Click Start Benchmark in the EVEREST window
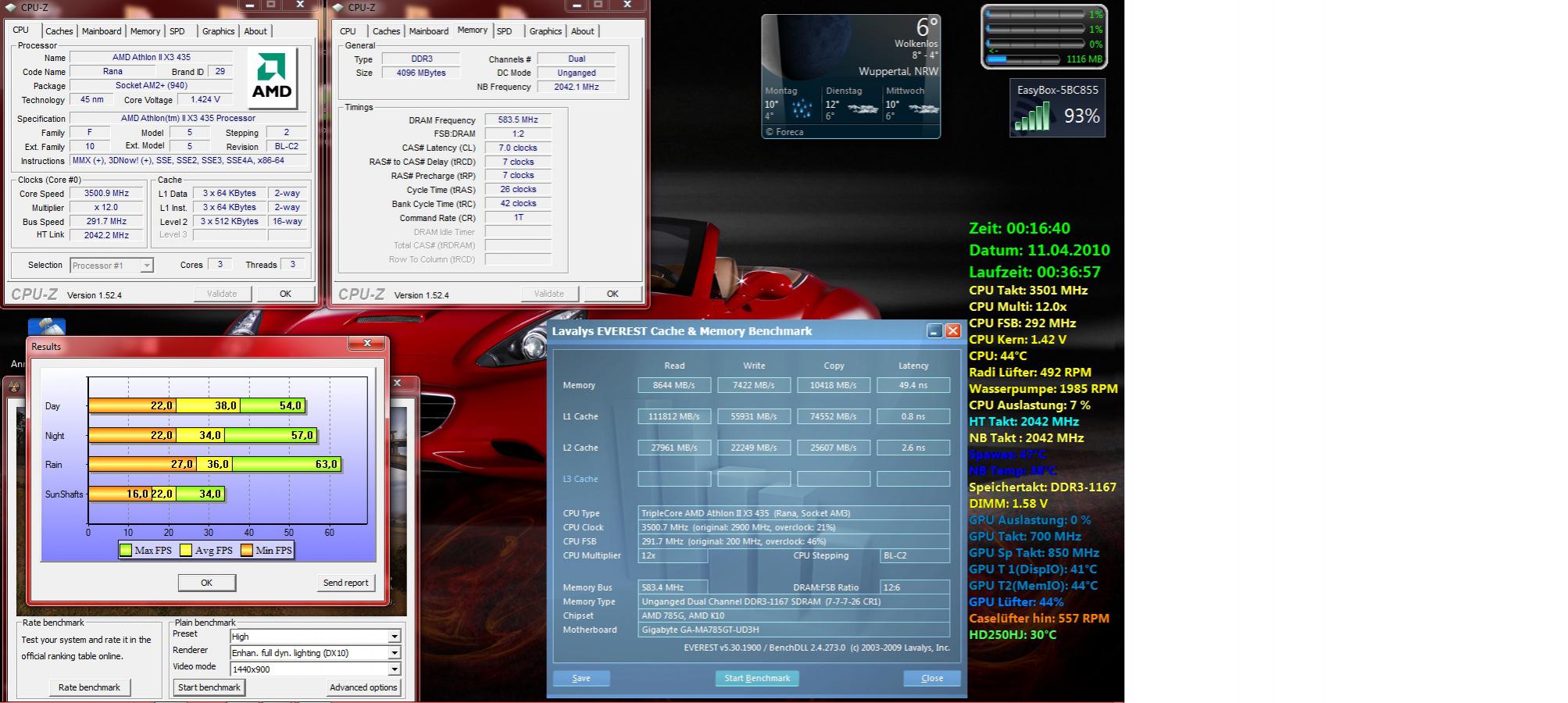Screen dimensions: 1568x703 [x=757, y=678]
